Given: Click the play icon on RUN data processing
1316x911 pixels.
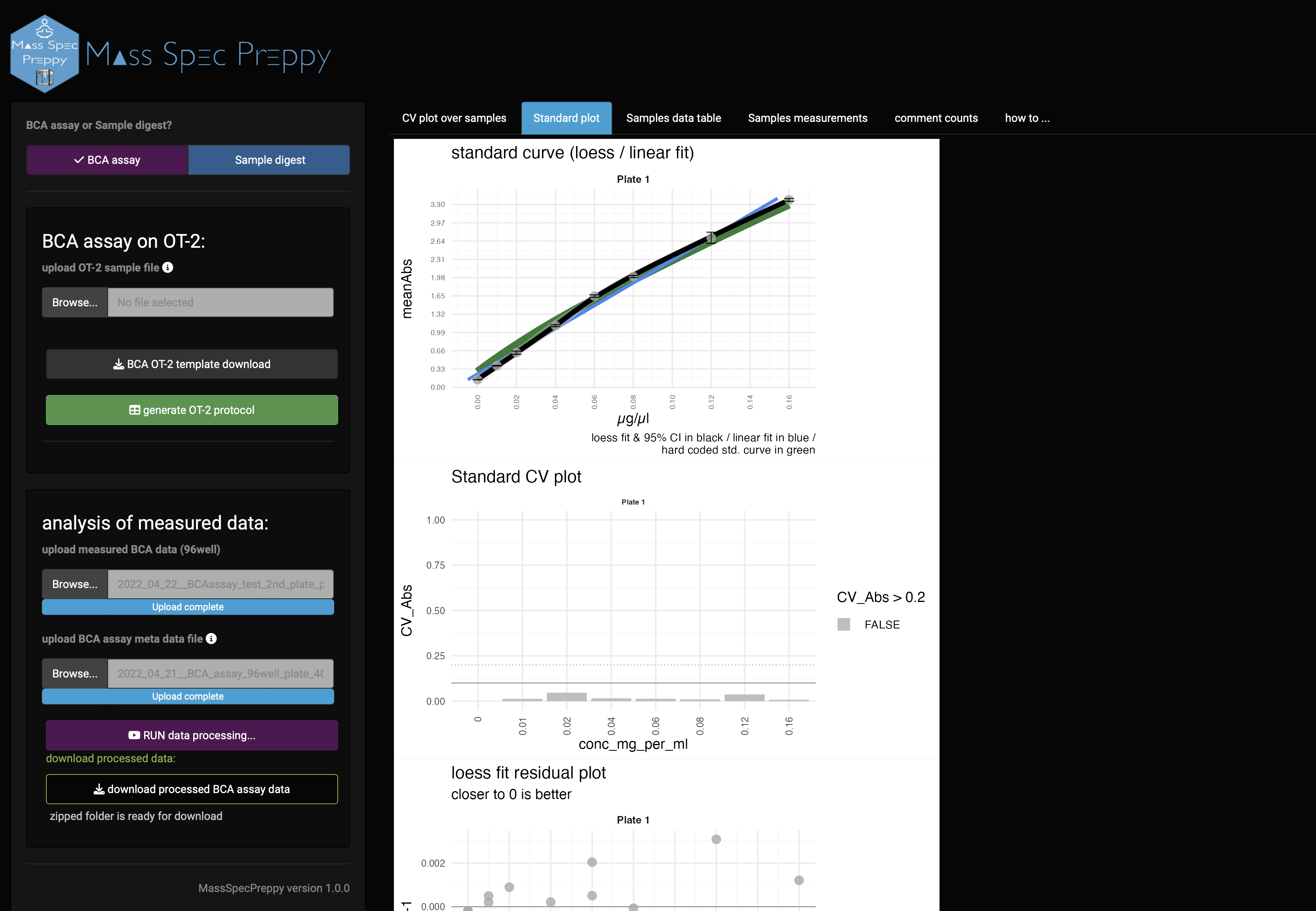Looking at the screenshot, I should pyautogui.click(x=134, y=735).
